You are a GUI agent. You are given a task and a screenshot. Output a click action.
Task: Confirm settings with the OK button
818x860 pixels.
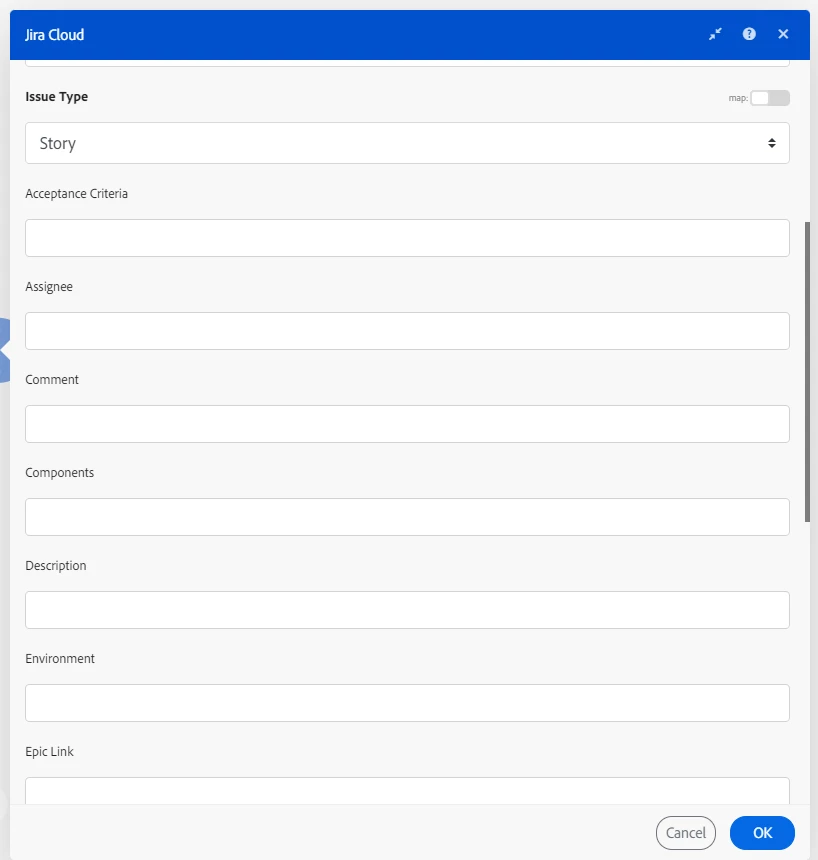click(762, 833)
